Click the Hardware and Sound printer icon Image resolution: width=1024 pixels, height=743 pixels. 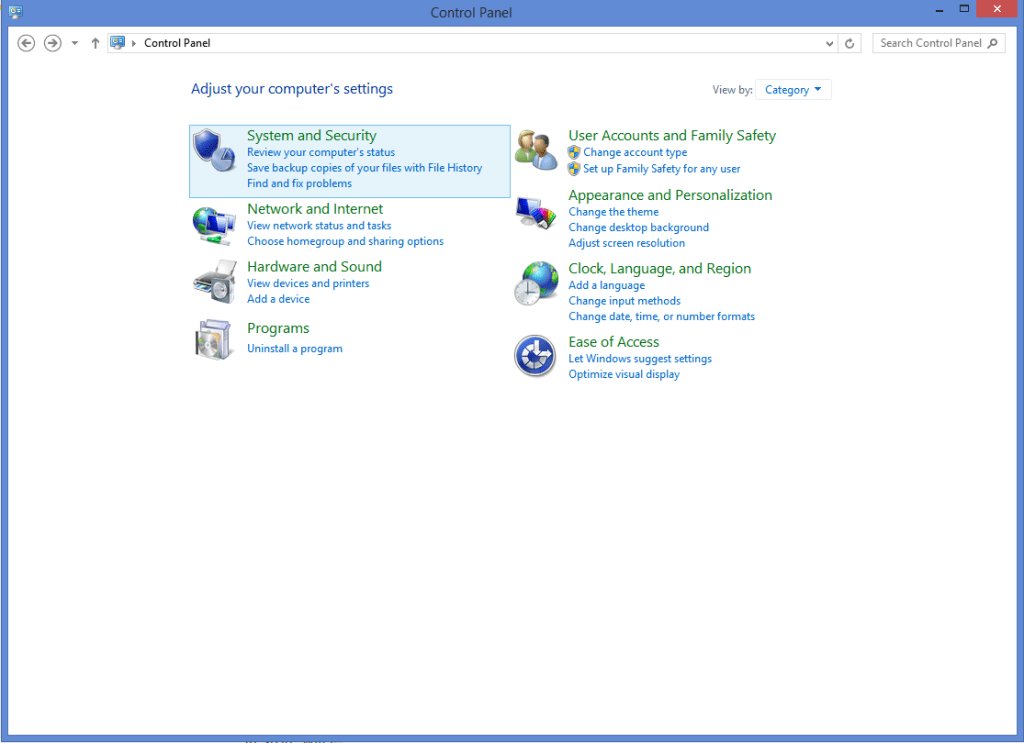click(214, 282)
